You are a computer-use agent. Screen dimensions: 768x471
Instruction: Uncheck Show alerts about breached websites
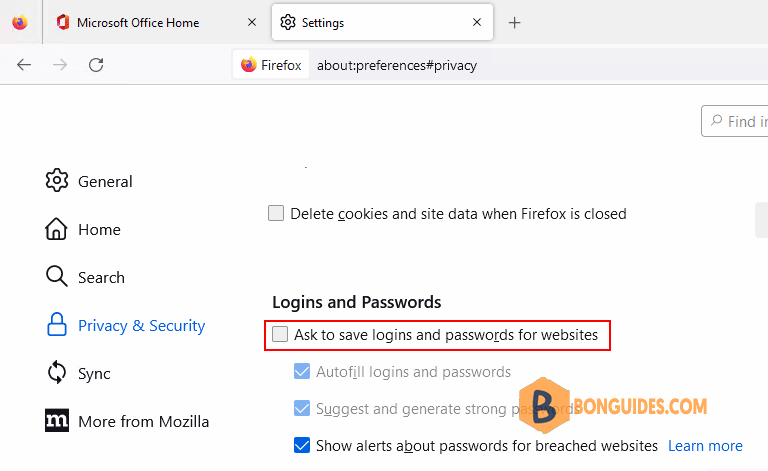click(x=302, y=446)
